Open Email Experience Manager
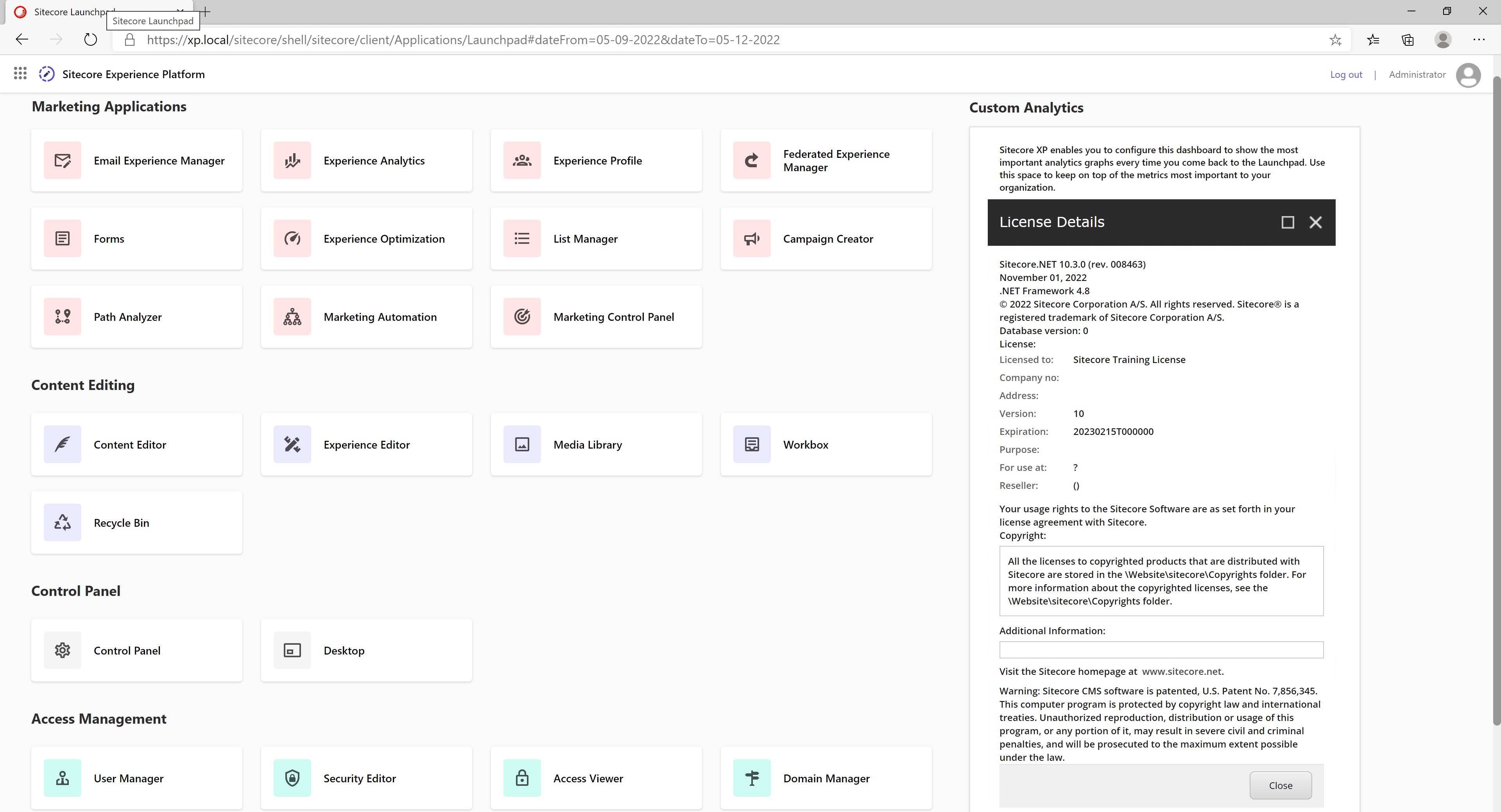This screenshot has width=1501, height=812. (x=136, y=160)
